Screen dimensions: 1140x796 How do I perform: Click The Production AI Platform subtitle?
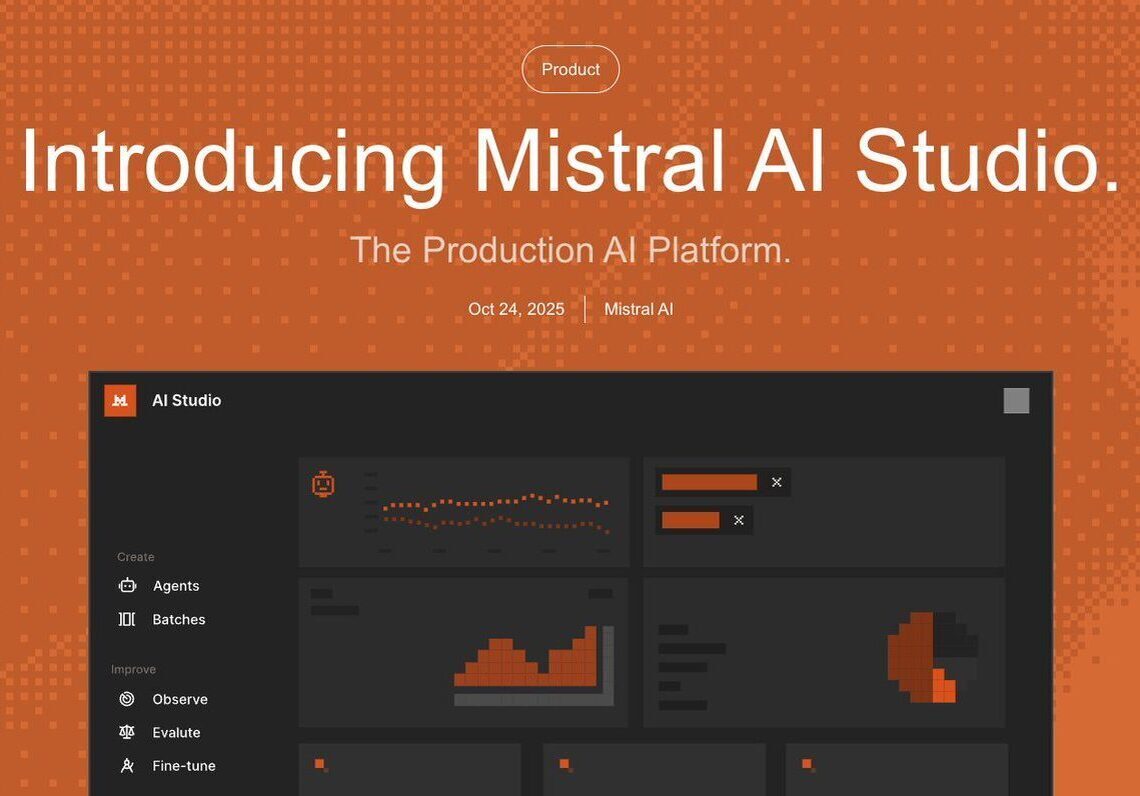point(571,249)
